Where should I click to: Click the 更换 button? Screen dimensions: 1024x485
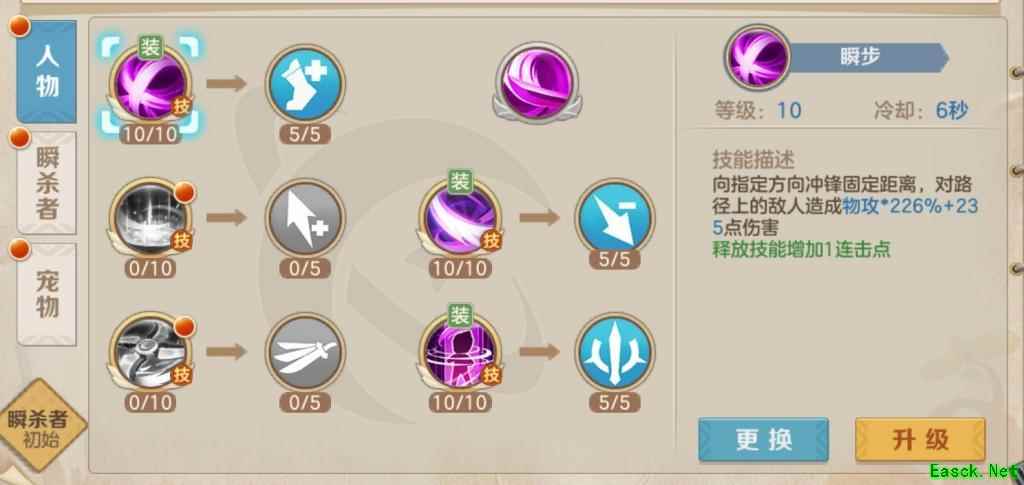(x=763, y=440)
